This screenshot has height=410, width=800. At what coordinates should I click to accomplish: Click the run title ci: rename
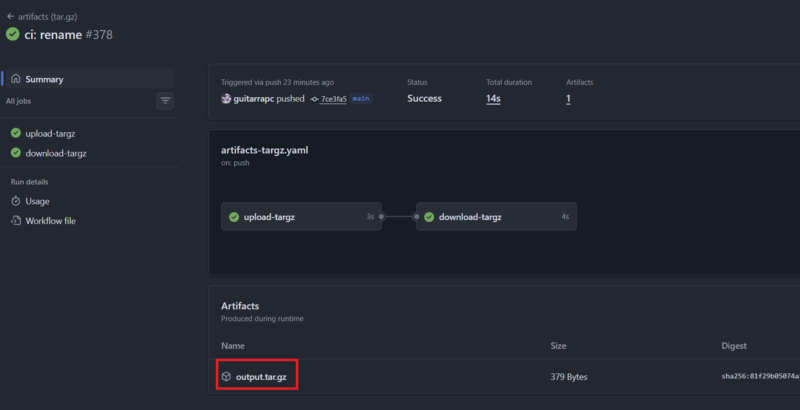[x=53, y=35]
